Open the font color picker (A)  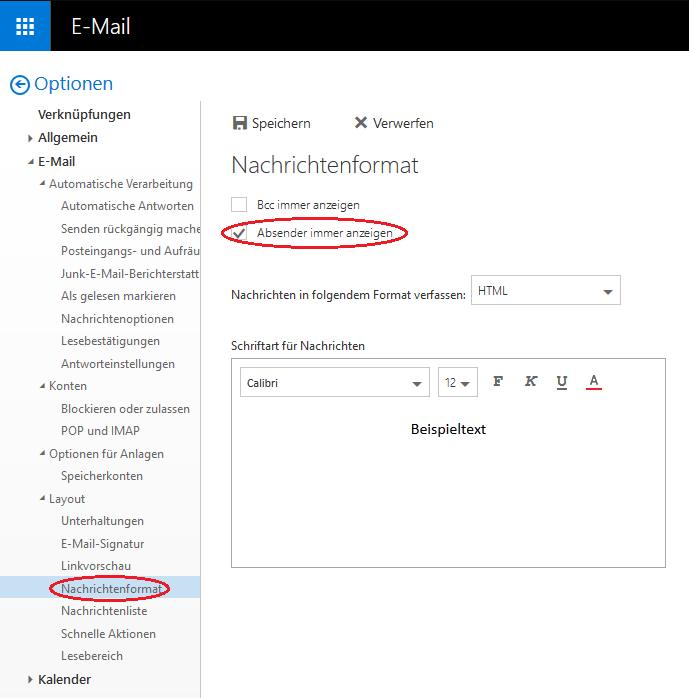(594, 382)
